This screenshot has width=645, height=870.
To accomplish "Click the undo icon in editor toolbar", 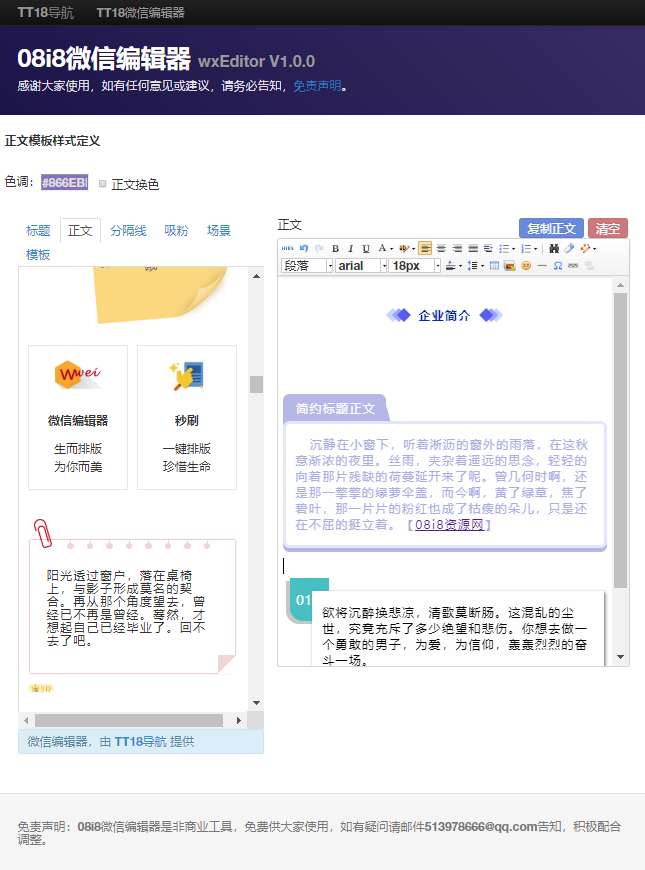I will tap(304, 249).
